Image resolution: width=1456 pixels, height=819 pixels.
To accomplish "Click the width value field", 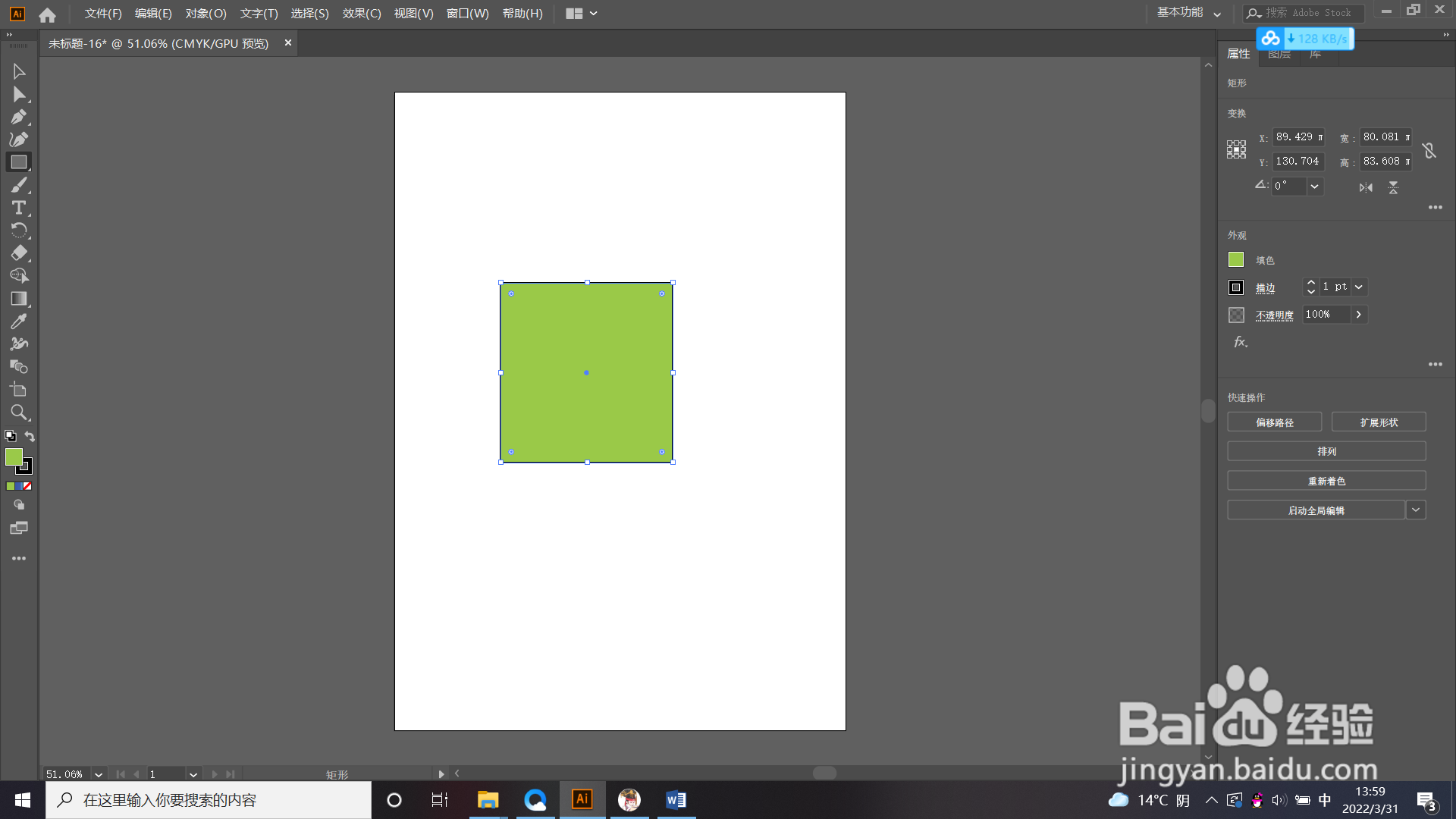I will pyautogui.click(x=1385, y=137).
